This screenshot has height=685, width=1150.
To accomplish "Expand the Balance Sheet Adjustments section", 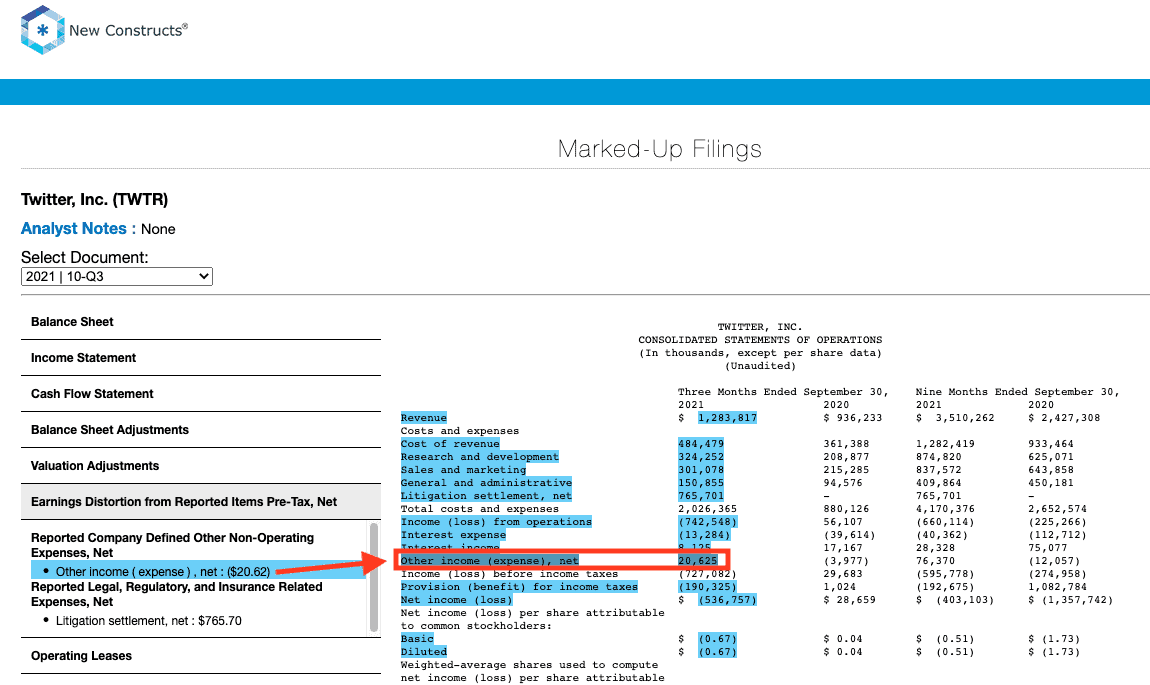I will (201, 430).
